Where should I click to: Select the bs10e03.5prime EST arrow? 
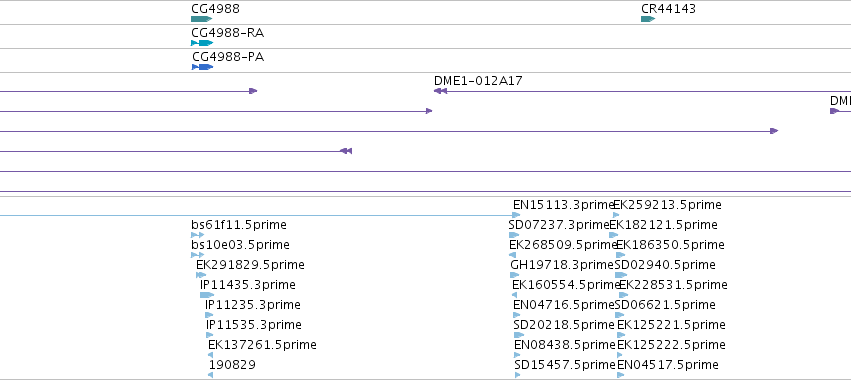click(198, 255)
